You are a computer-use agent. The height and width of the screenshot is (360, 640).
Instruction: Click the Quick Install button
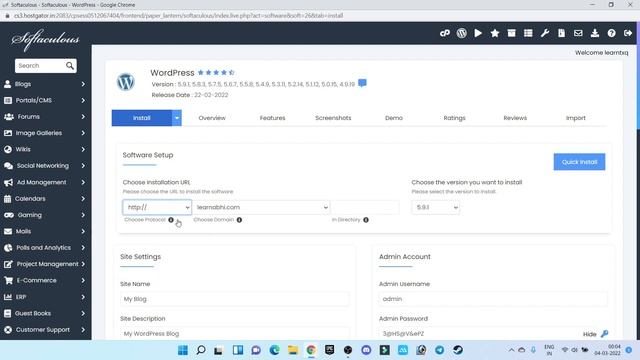pyautogui.click(x=579, y=162)
